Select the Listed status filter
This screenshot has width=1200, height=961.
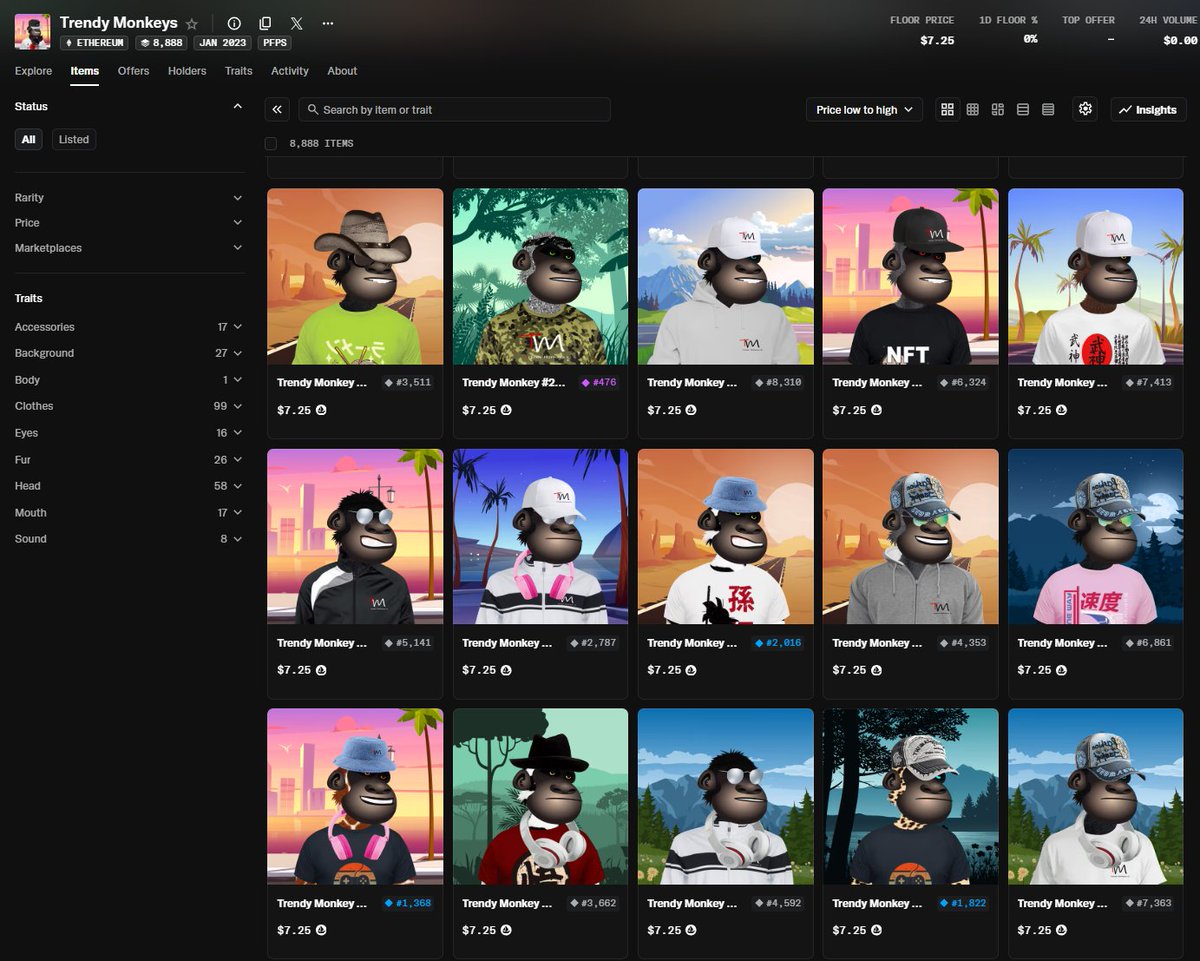point(74,139)
